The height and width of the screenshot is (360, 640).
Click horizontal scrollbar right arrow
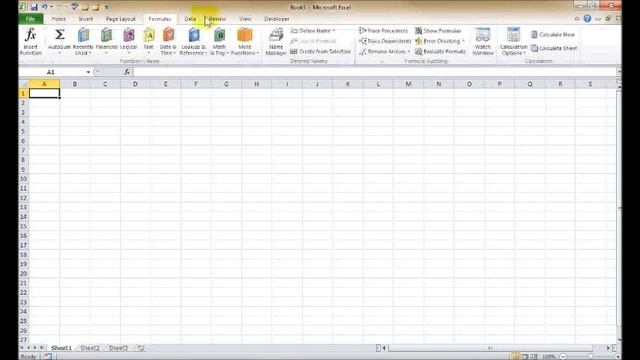pyautogui.click(x=608, y=348)
